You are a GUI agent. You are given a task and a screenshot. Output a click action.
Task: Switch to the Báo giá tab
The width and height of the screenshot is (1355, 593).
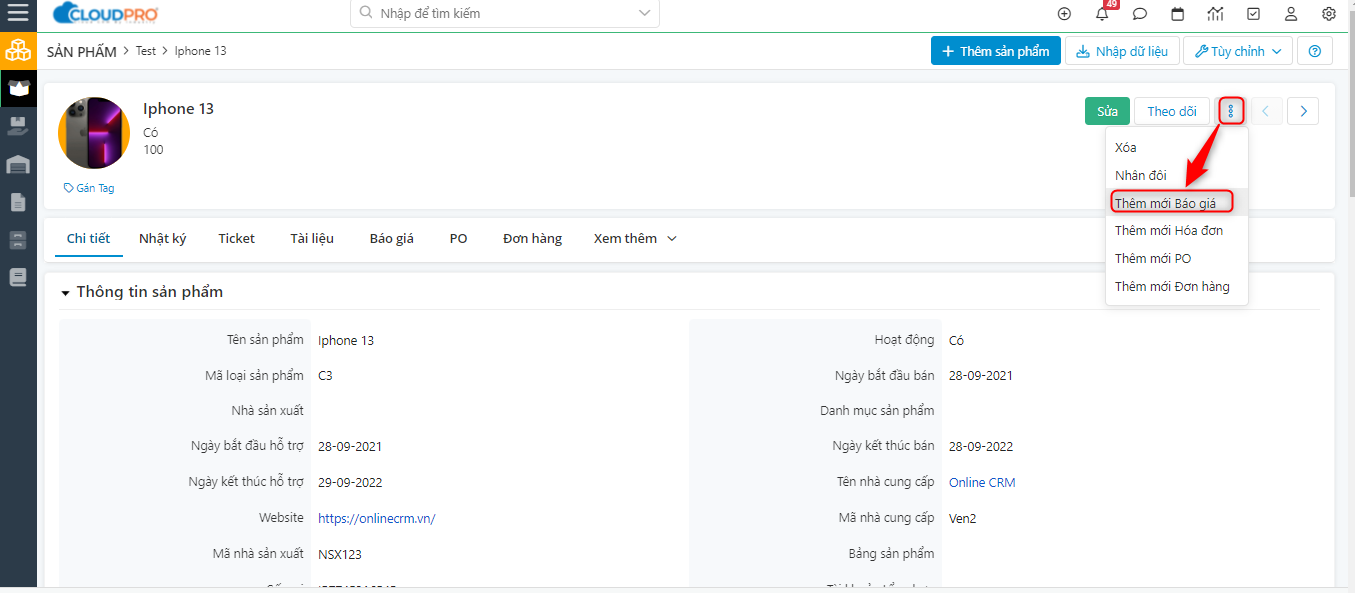pyautogui.click(x=391, y=238)
